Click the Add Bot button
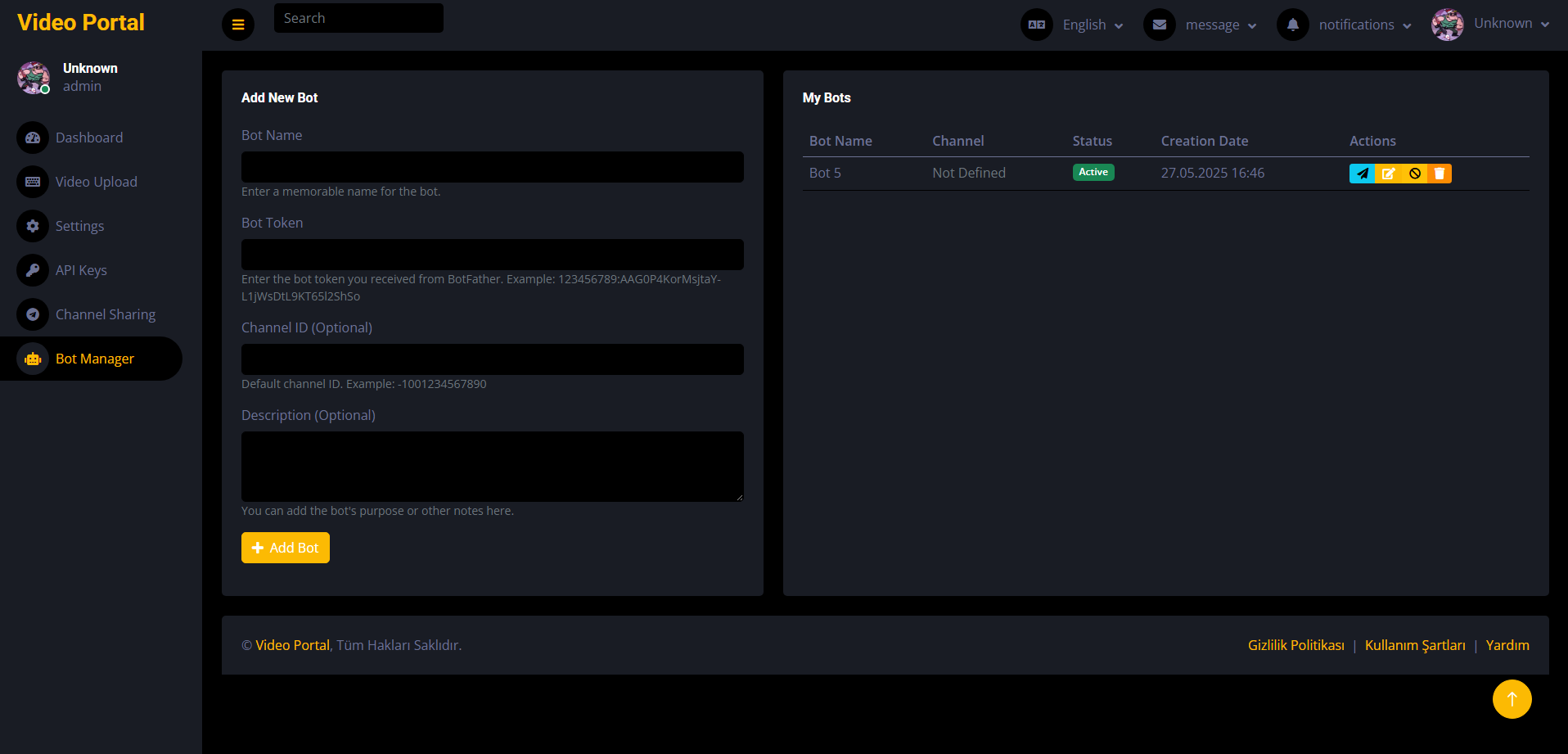This screenshot has width=1568, height=754. coord(286,548)
